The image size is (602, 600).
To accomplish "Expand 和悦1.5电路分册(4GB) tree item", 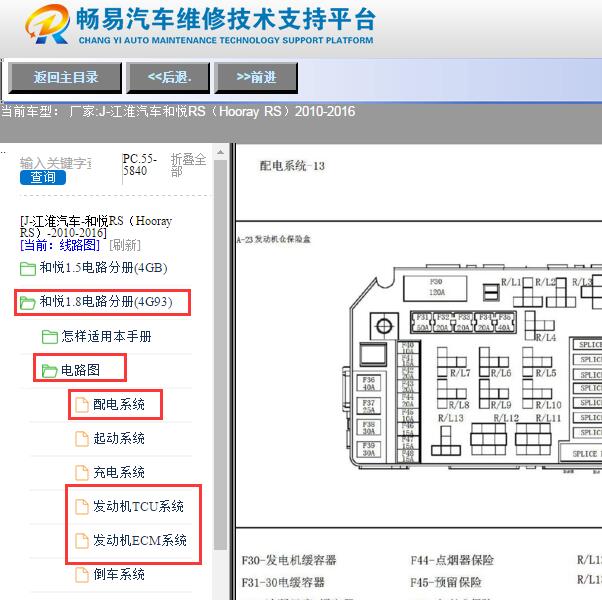I will click(103, 268).
